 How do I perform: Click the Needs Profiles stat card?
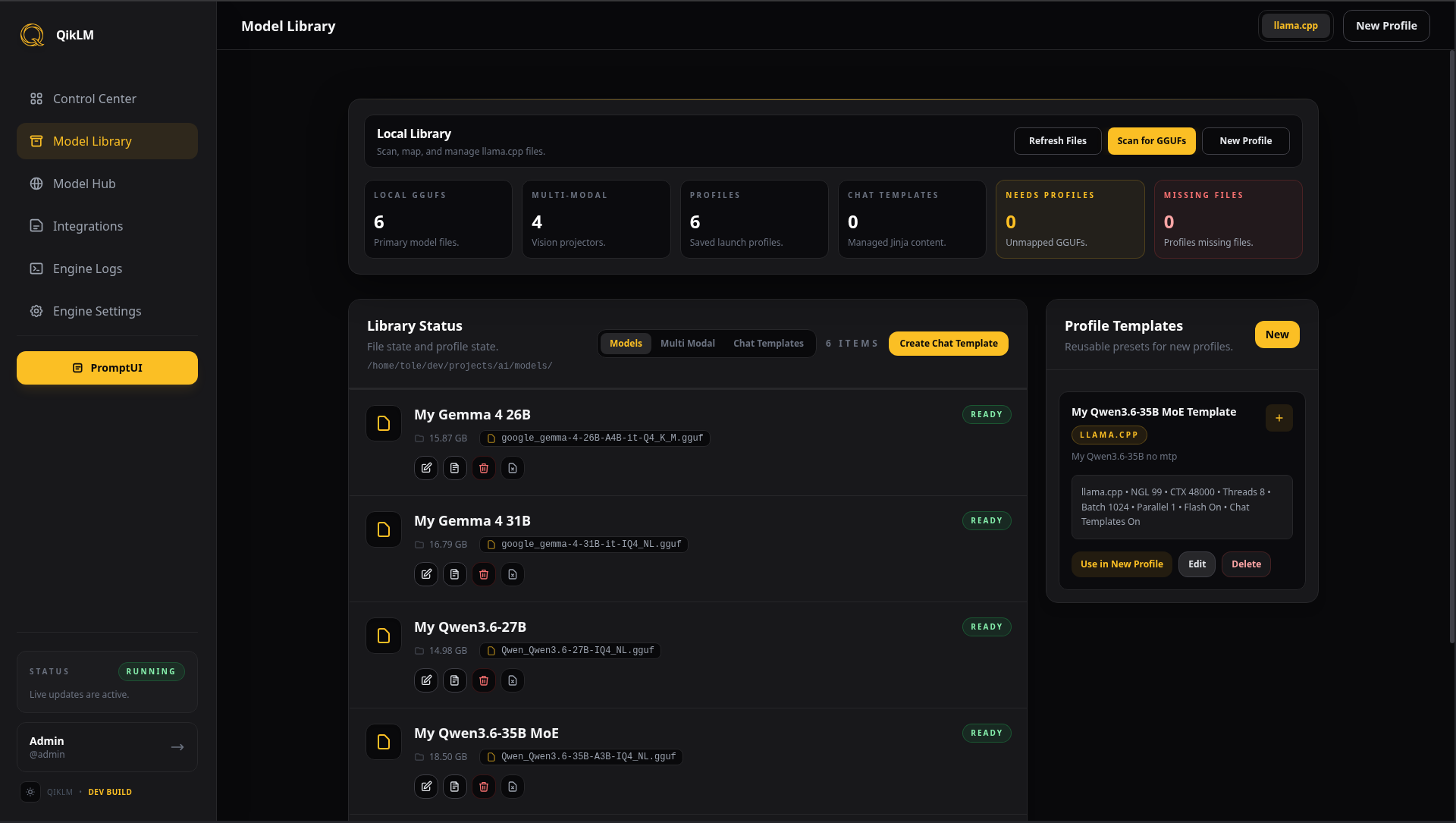coord(1070,219)
